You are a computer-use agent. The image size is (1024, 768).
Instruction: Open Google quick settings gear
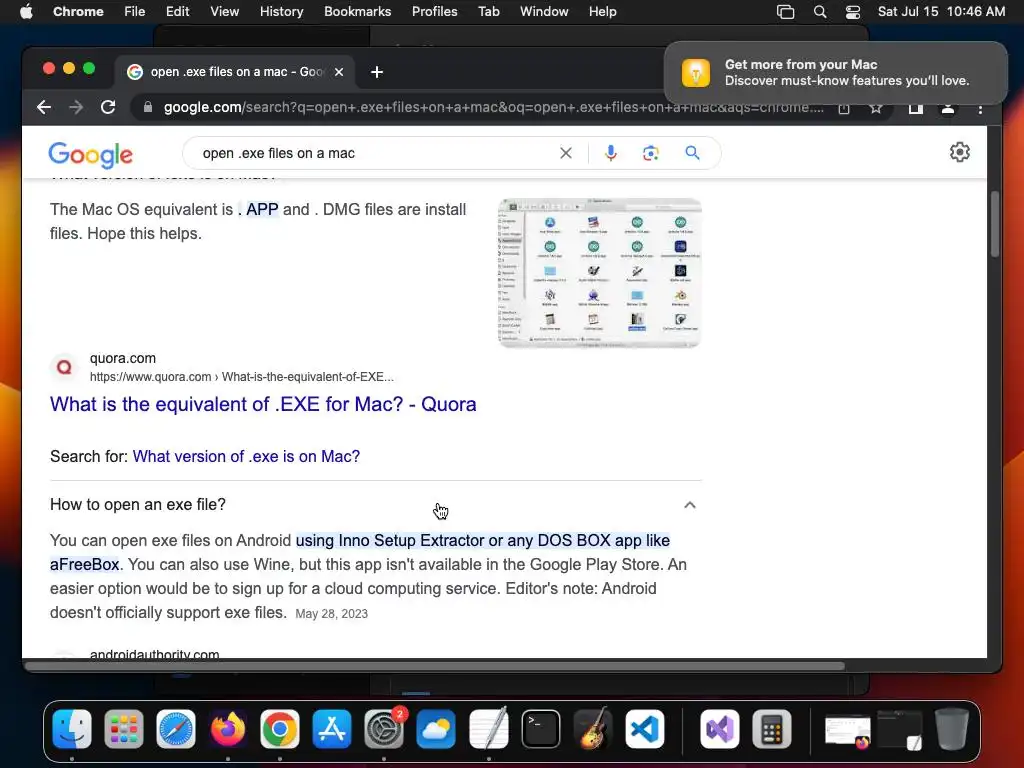[959, 152]
